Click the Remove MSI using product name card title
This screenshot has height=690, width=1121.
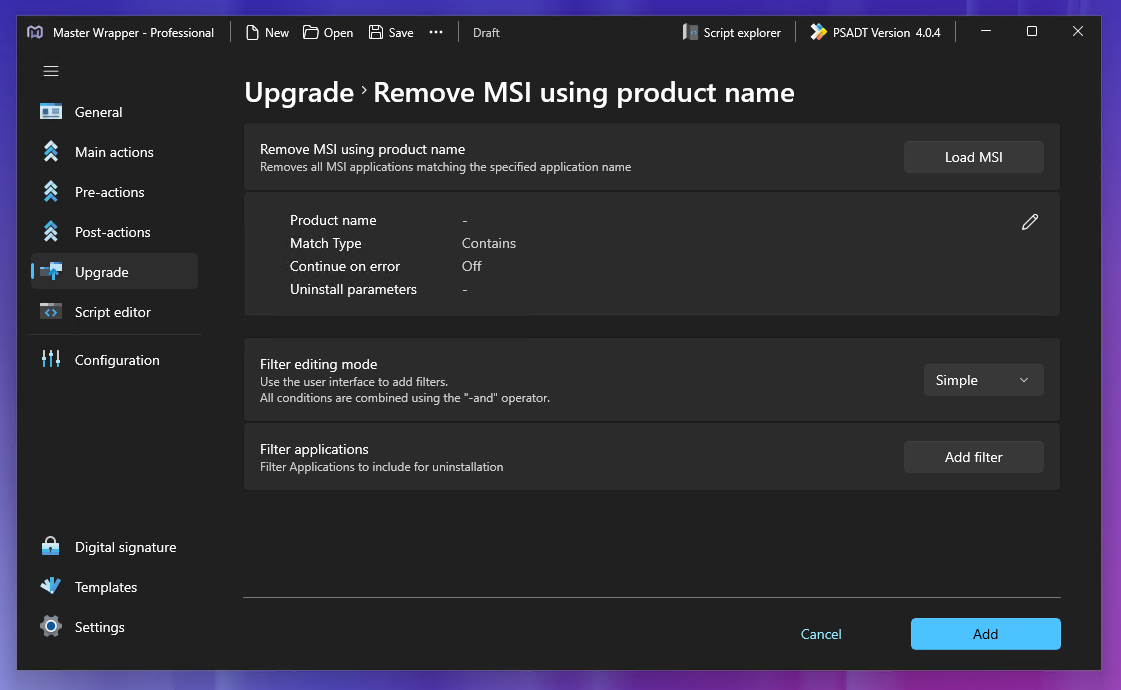point(362,149)
